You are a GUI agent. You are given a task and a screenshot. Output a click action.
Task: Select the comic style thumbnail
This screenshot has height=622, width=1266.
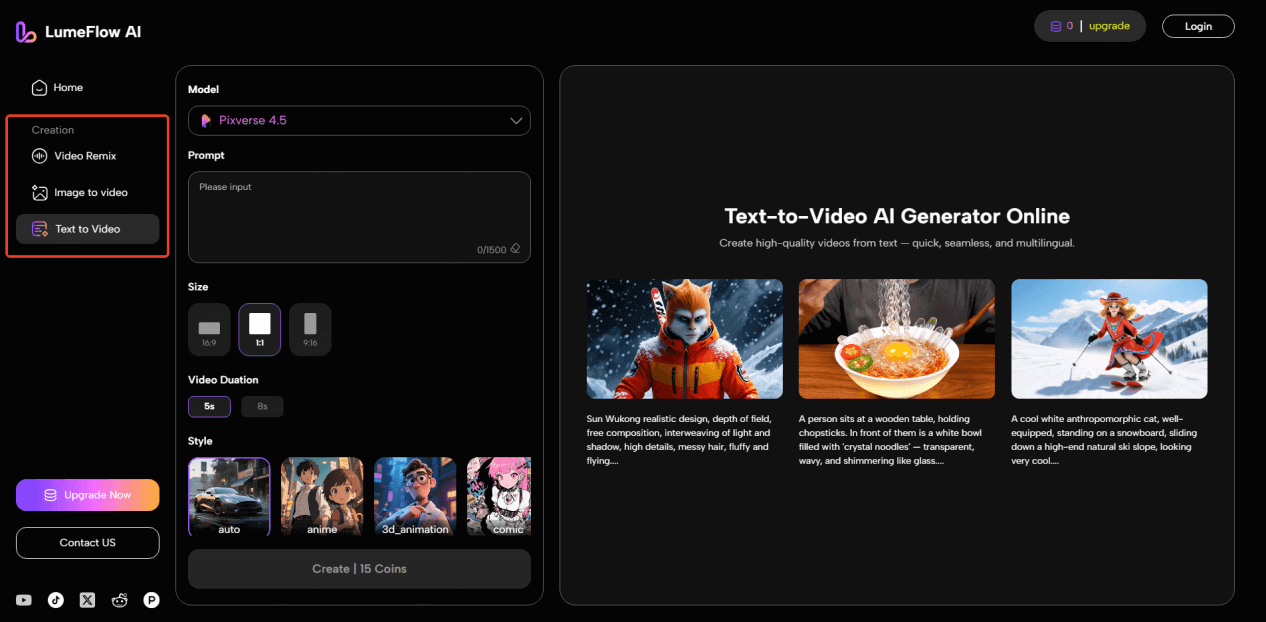tap(499, 497)
